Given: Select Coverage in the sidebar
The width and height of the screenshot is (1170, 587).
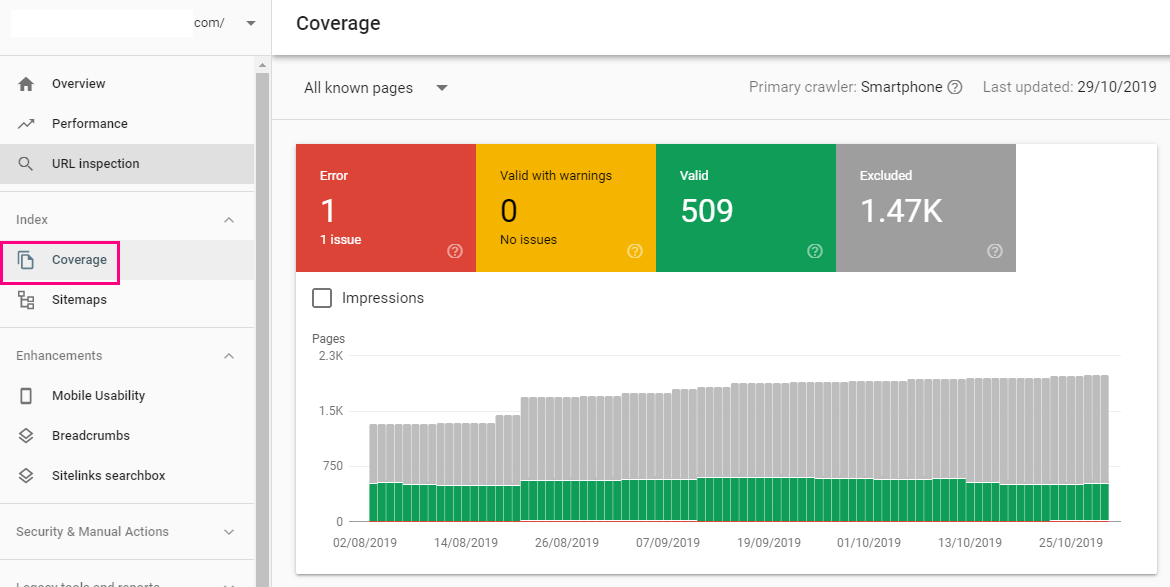Looking at the screenshot, I should coord(127,260).
